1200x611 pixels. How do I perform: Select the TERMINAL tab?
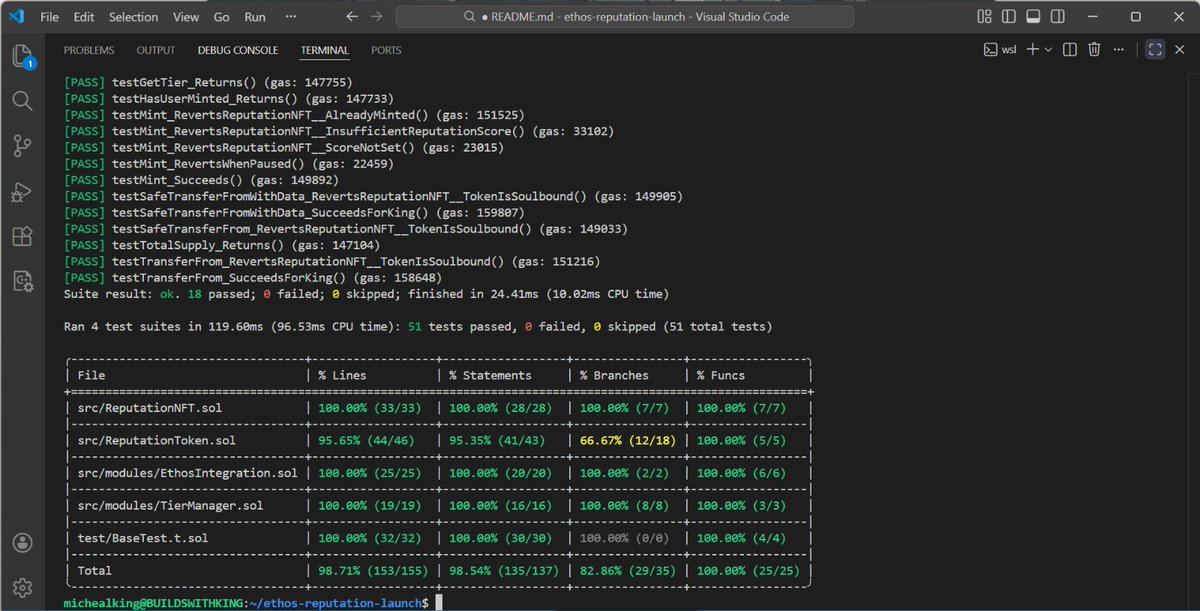(x=325, y=50)
